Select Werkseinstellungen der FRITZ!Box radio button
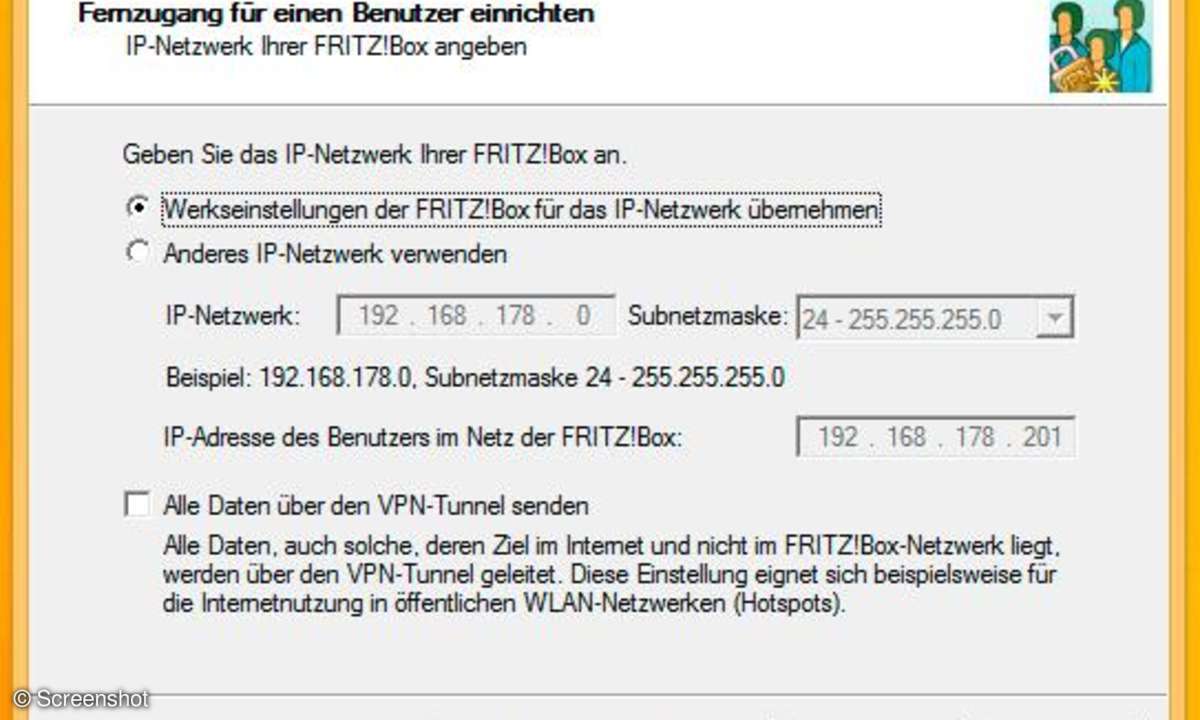 (137, 209)
